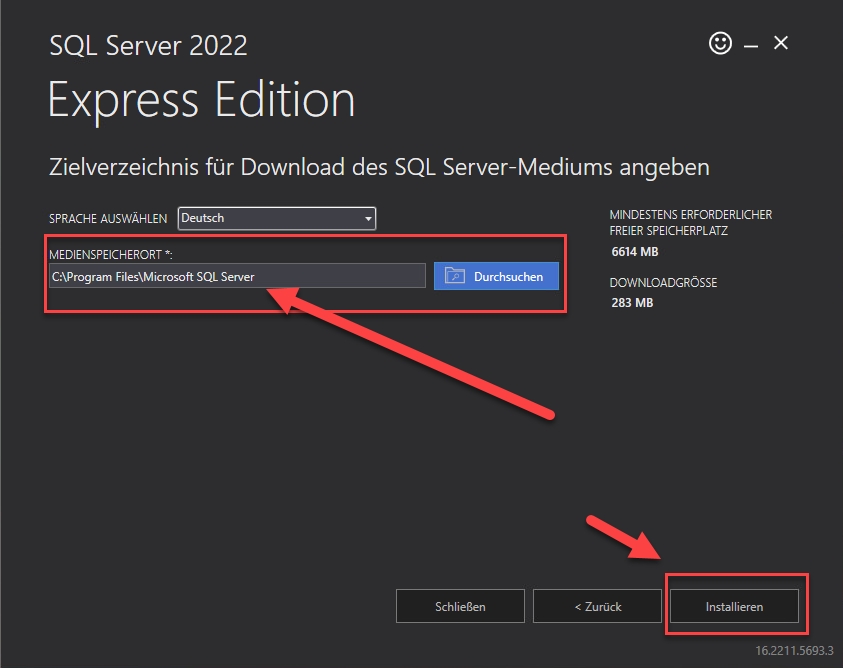843x668 pixels.
Task: Click the SPRACHE AUSWÄHLEN label
Action: tap(108, 219)
